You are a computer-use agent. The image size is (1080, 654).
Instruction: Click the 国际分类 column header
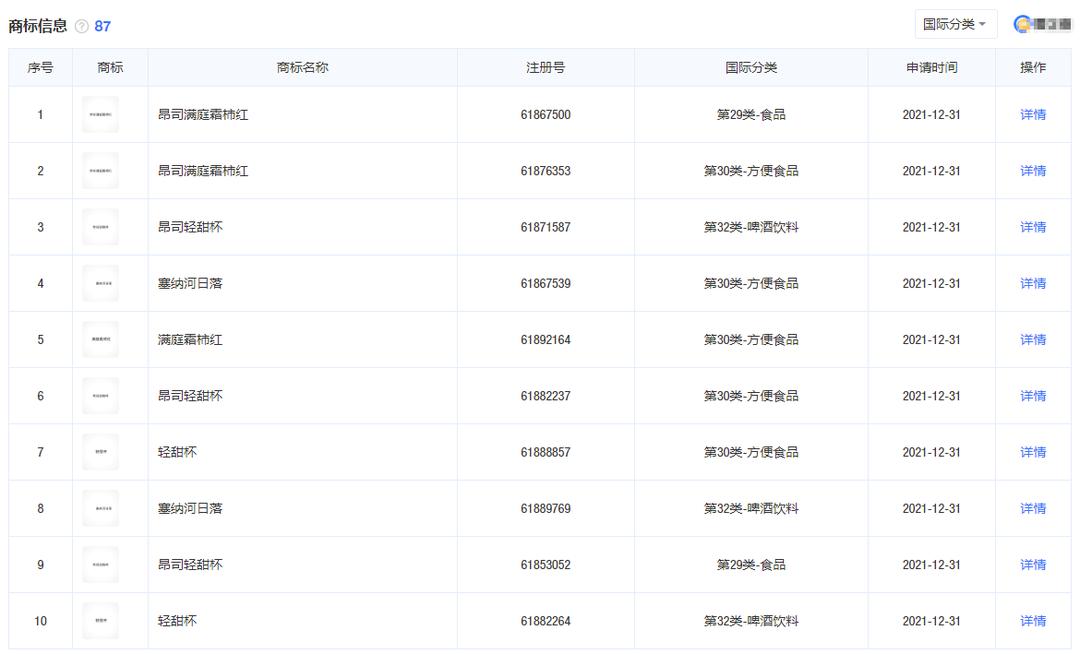(750, 67)
